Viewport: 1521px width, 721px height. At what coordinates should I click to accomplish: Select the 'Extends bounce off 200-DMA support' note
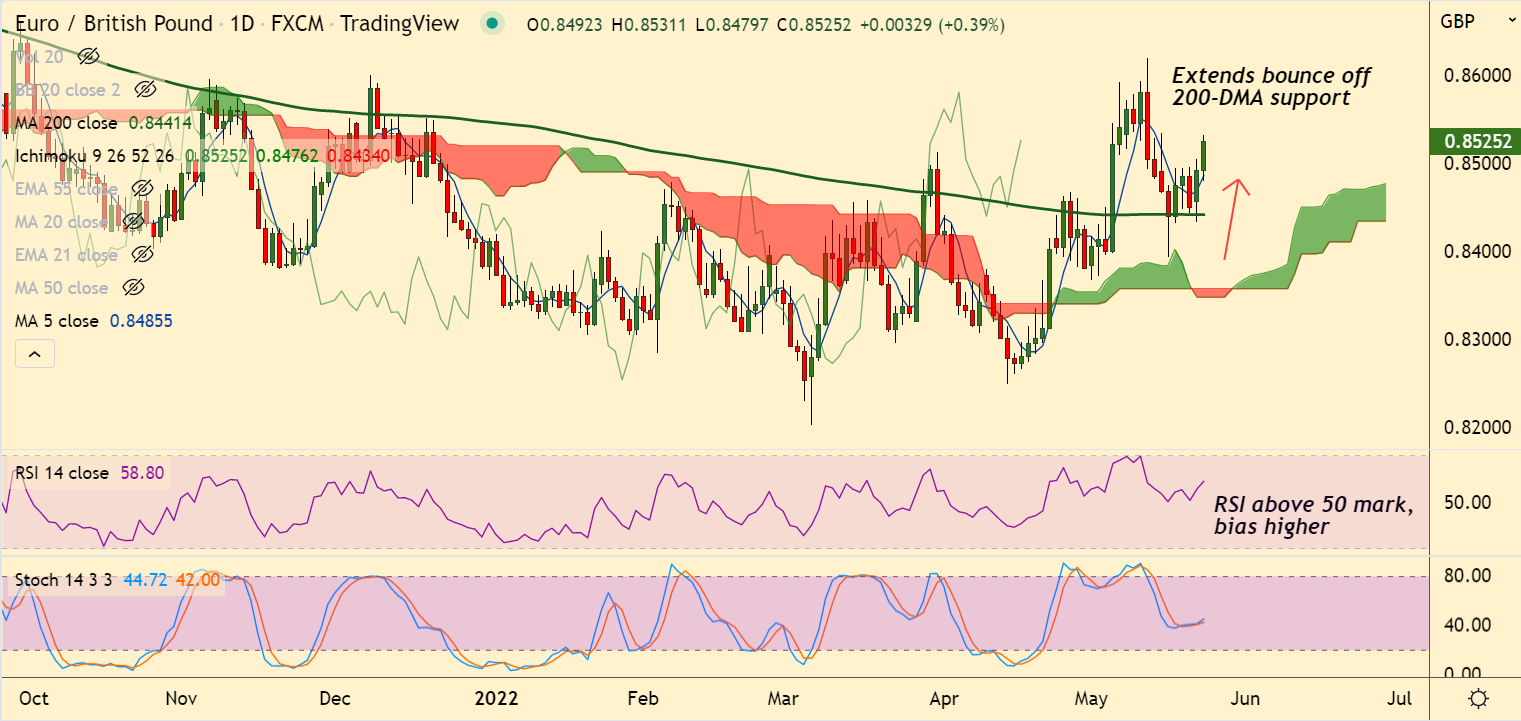(x=1271, y=87)
